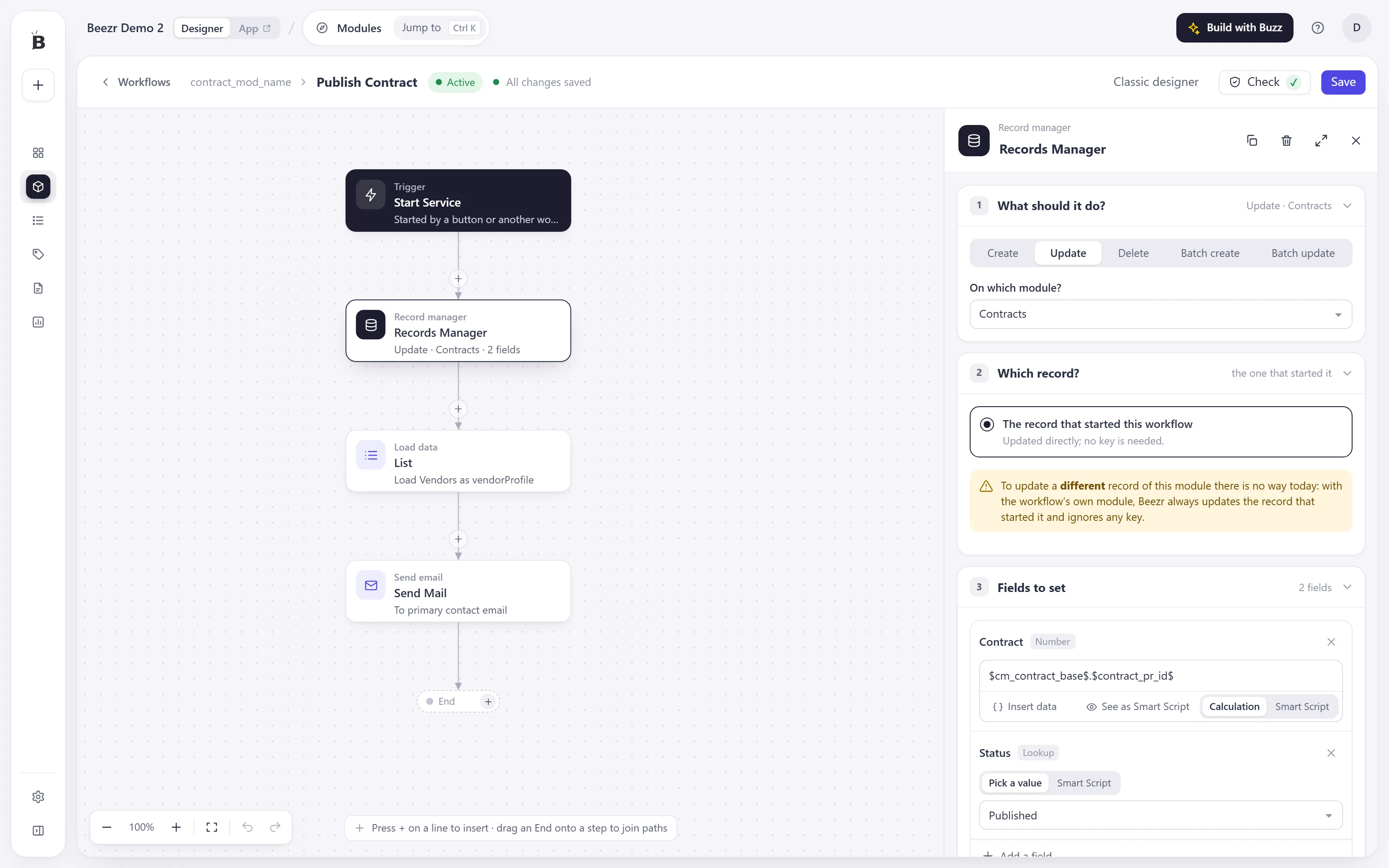Viewport: 1389px width, 868px height.
Task: Open the help question mark icon
Action: pos(1317,27)
